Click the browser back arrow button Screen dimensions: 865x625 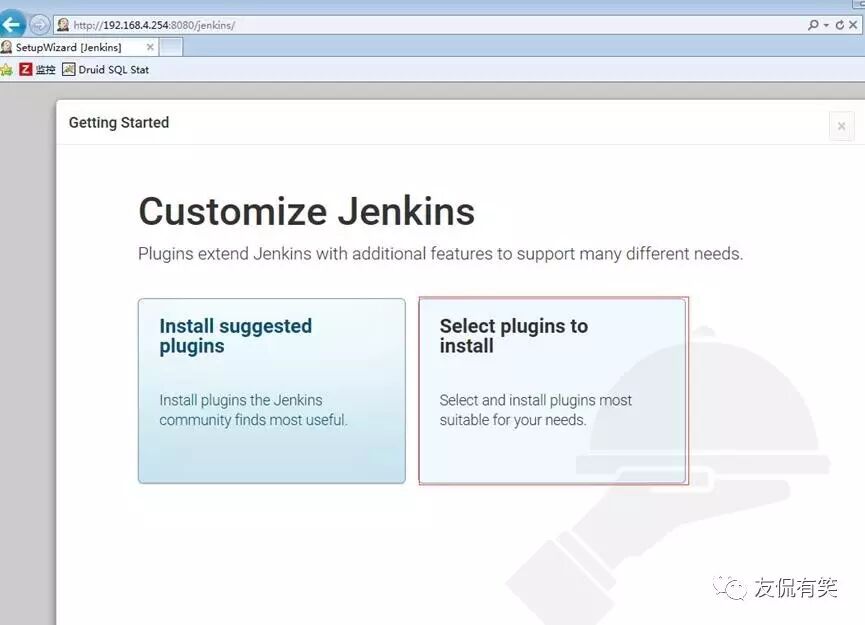pyautogui.click(x=12, y=24)
